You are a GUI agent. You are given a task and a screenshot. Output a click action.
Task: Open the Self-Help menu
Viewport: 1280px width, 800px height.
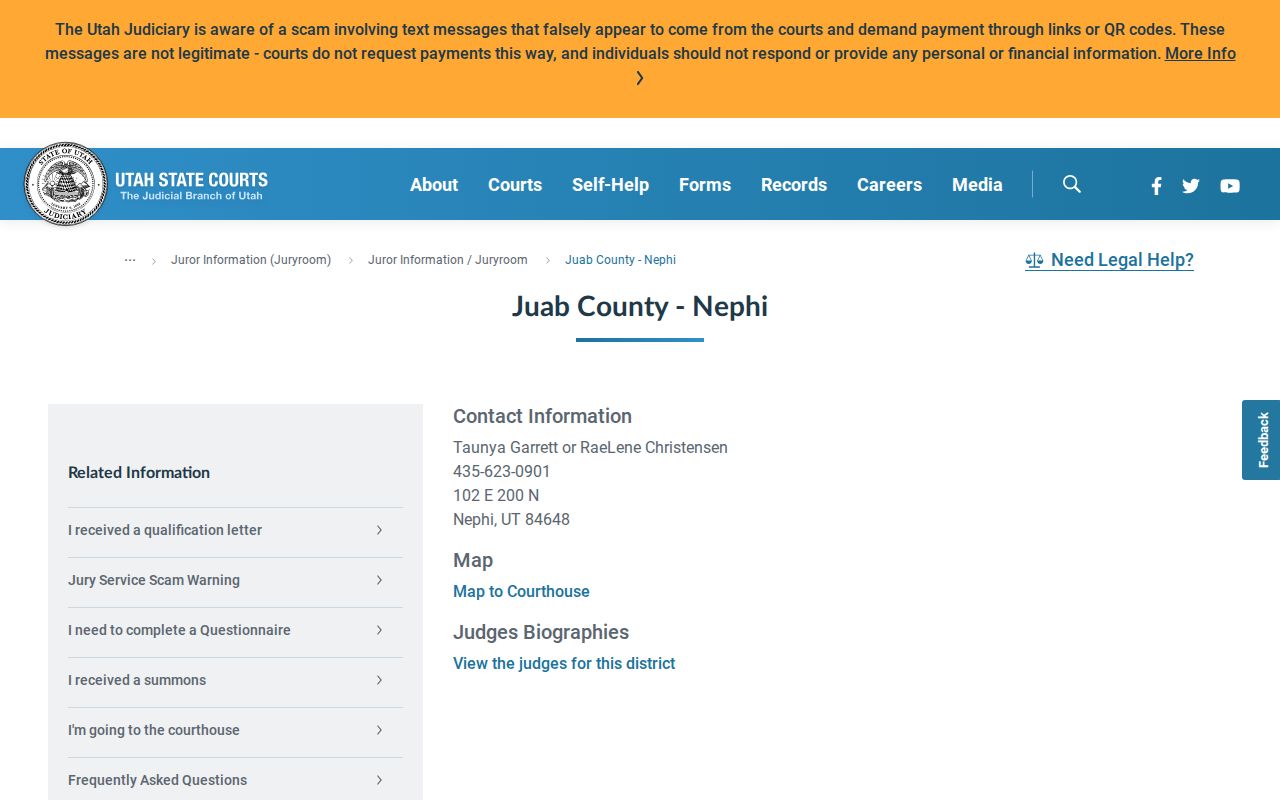(610, 185)
